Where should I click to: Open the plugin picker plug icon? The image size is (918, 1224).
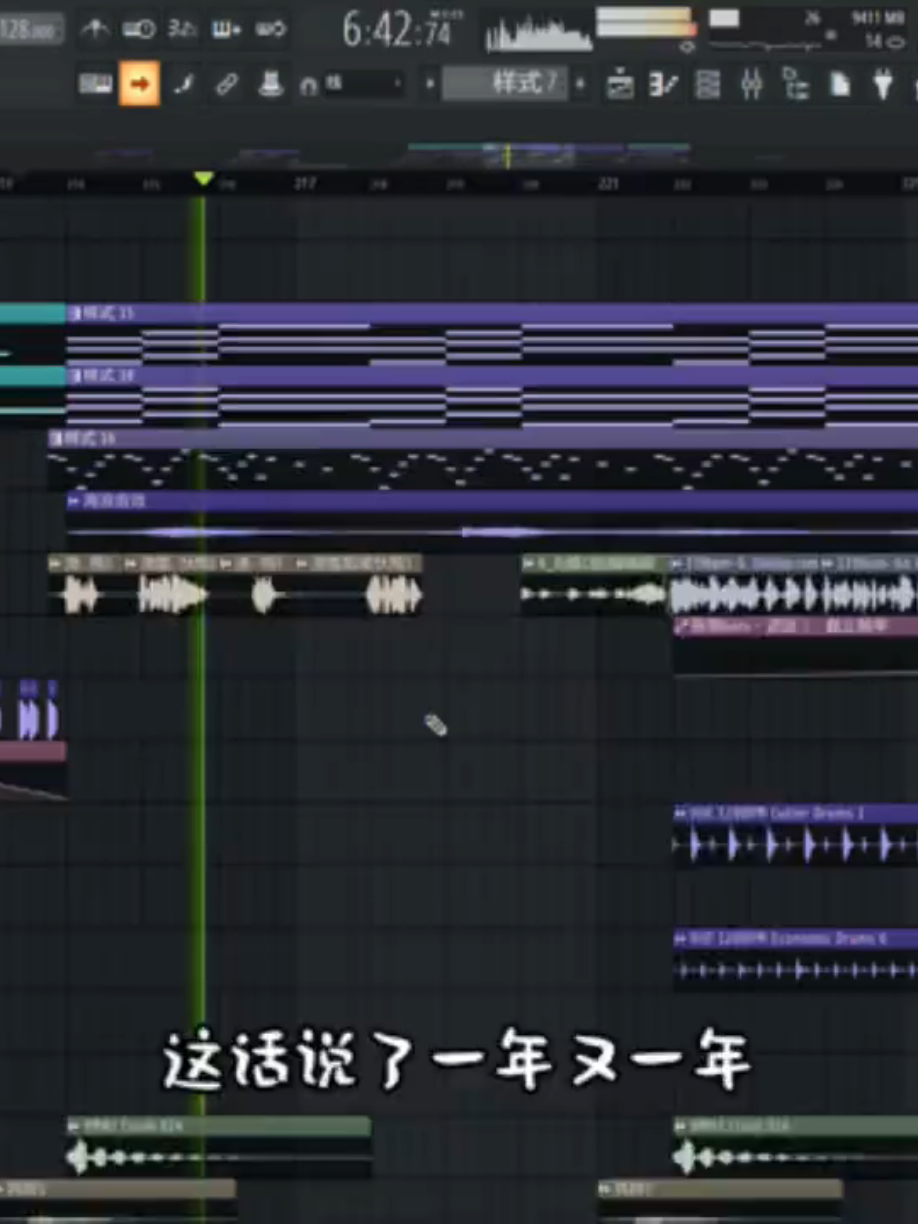883,85
